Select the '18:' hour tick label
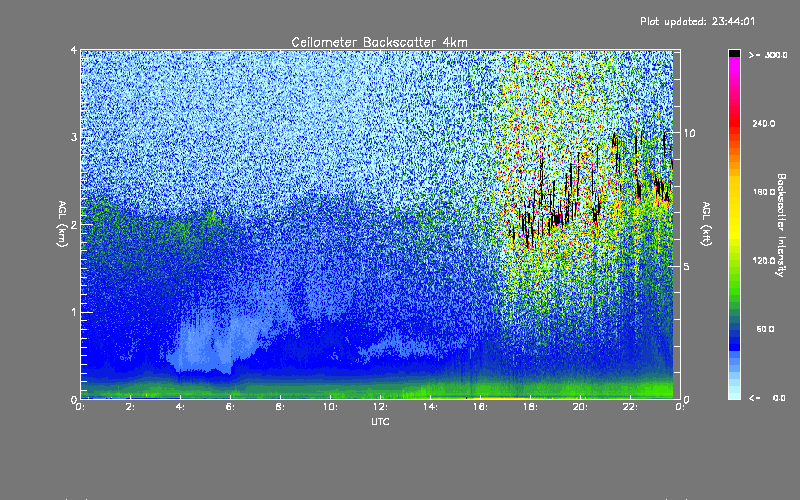The height and width of the screenshot is (500, 800). click(x=531, y=407)
